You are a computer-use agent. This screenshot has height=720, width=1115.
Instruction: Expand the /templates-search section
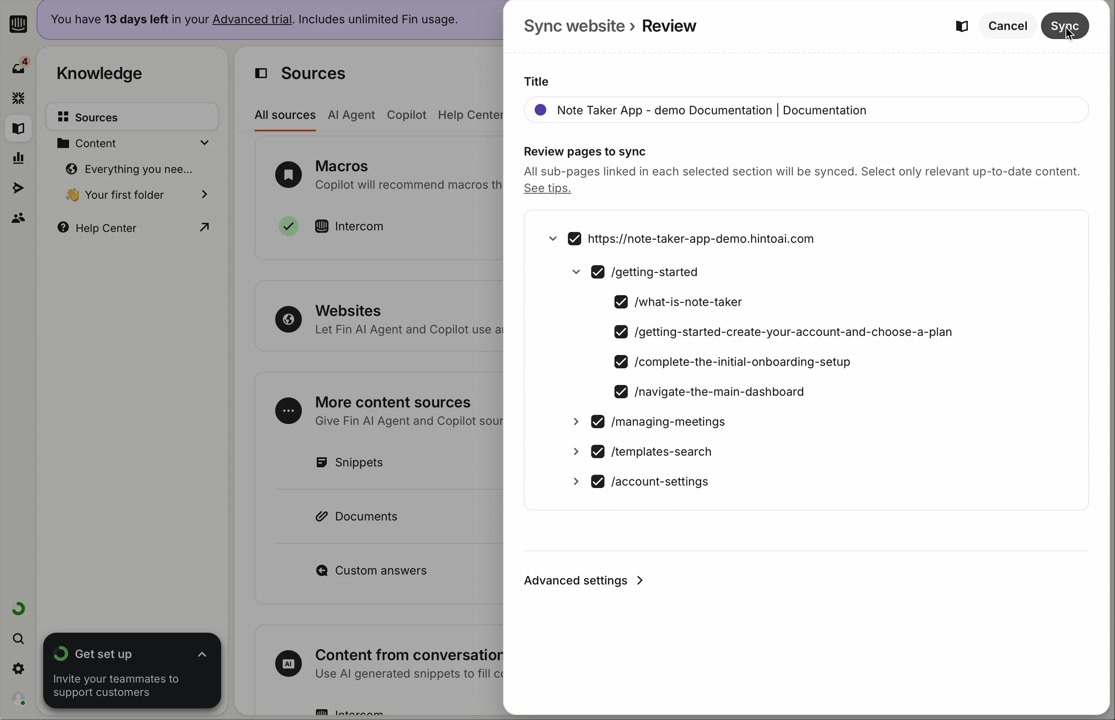[x=576, y=452]
